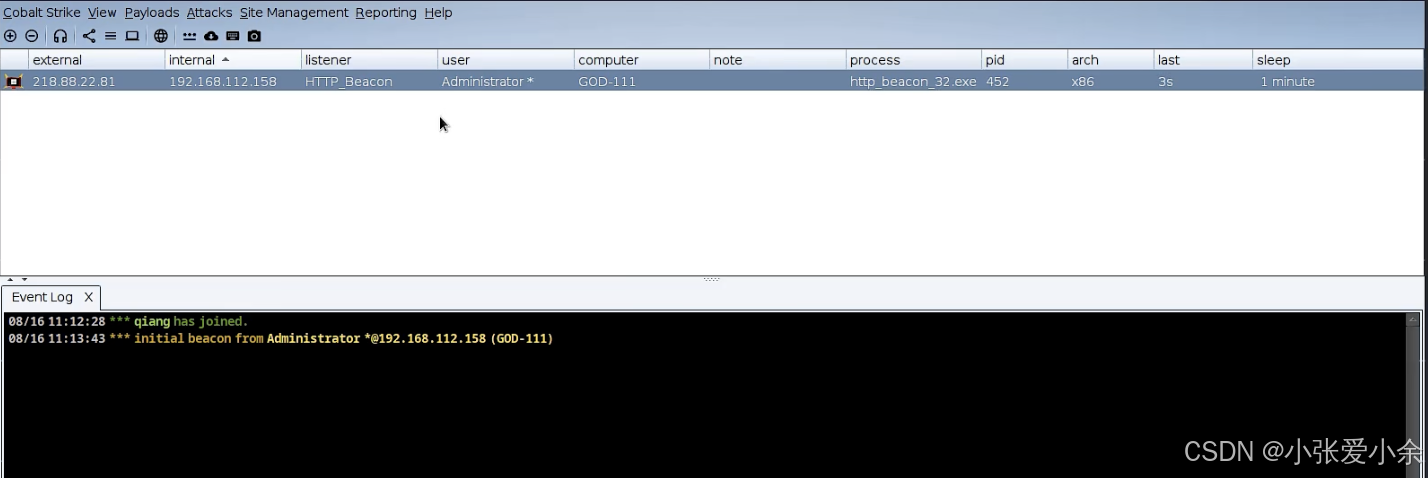Open web log via globe icon
This screenshot has height=478, width=1428.
coord(161,36)
